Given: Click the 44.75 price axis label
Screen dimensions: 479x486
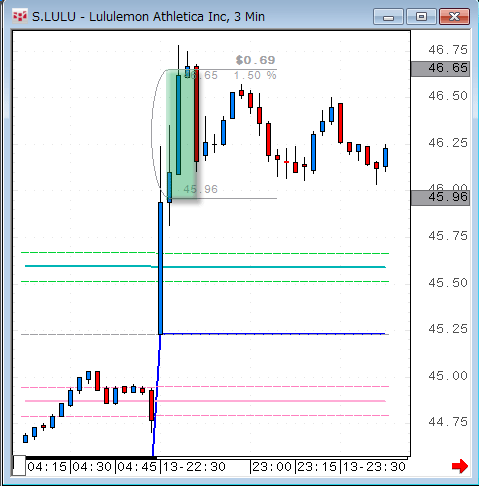Looking at the screenshot, I should (x=448, y=422).
